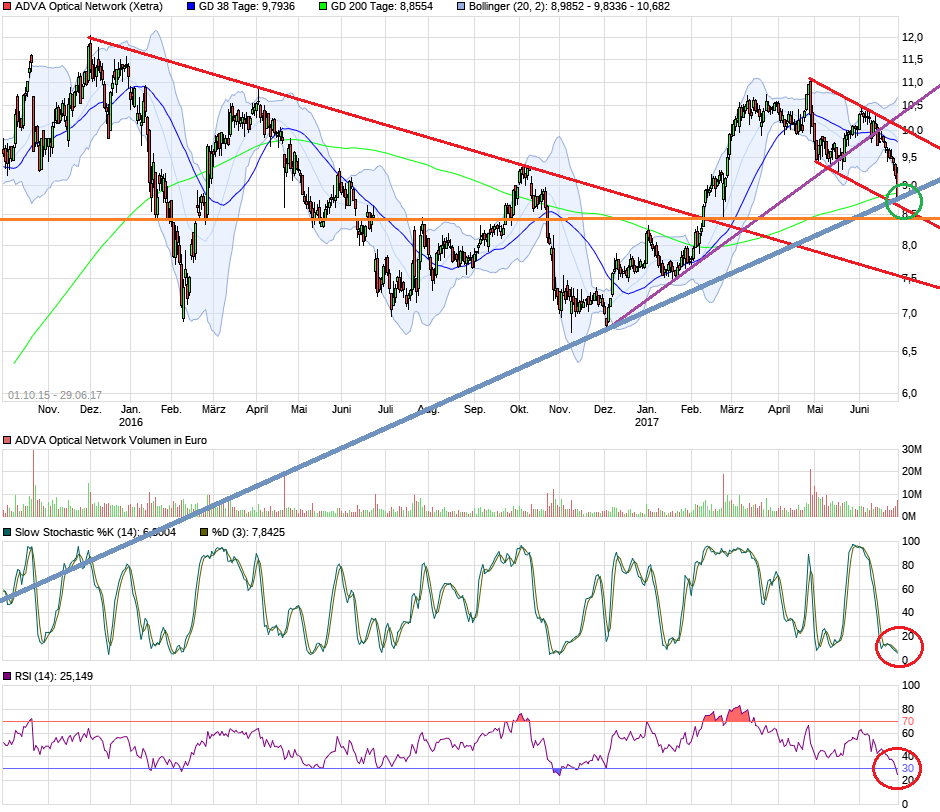Click the Volumen in Euro legend swatch

[7, 440]
